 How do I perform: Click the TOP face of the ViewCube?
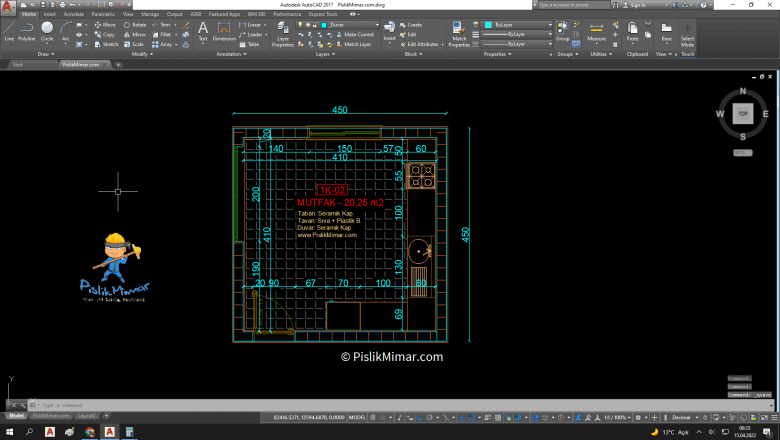742,114
